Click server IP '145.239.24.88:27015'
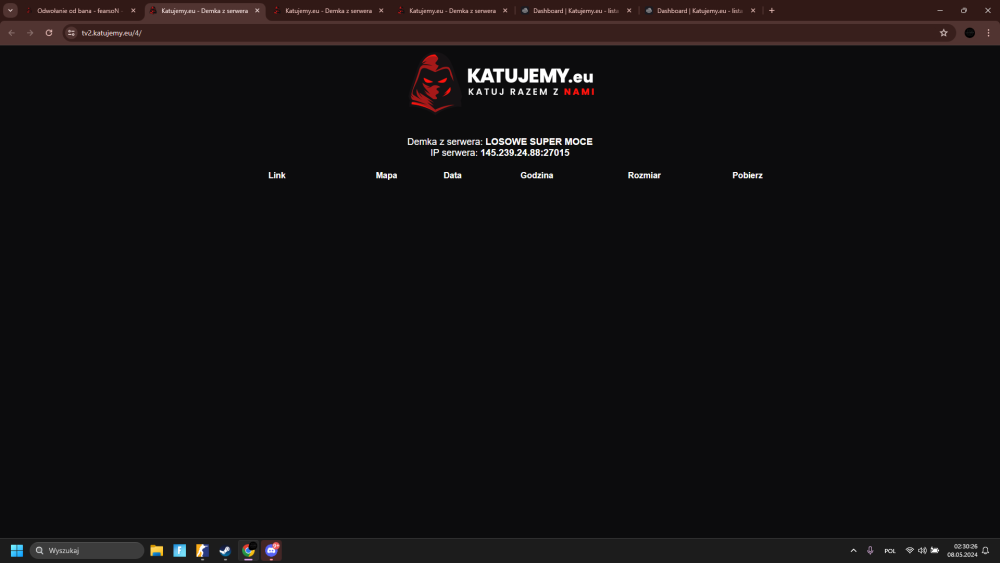 point(525,153)
